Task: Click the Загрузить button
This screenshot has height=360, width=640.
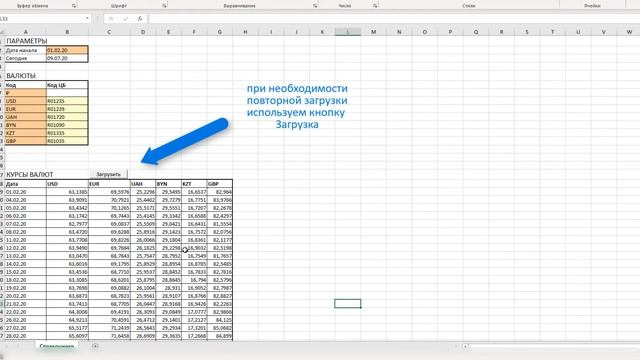Action: click(x=108, y=174)
